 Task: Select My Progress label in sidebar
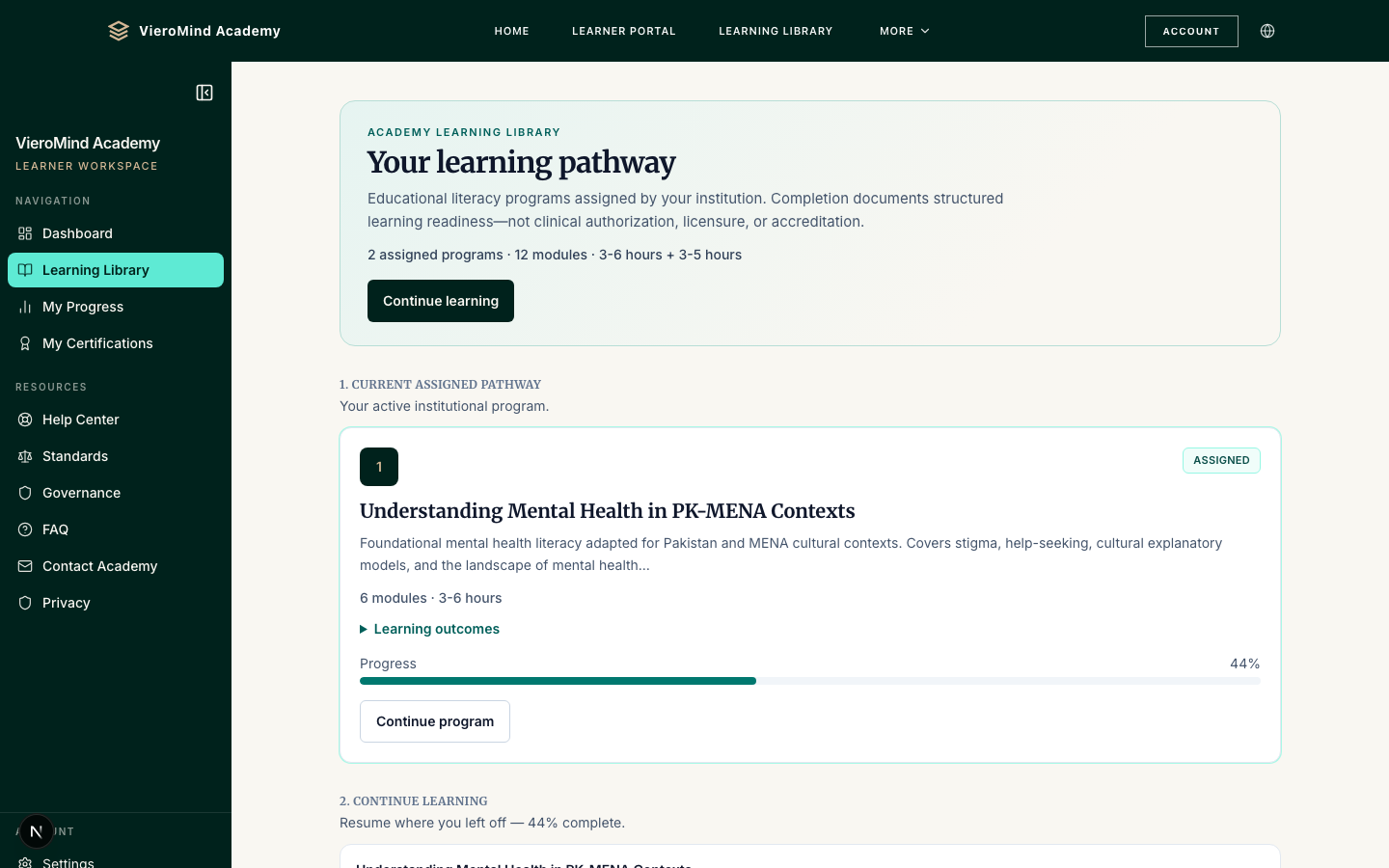pos(83,307)
